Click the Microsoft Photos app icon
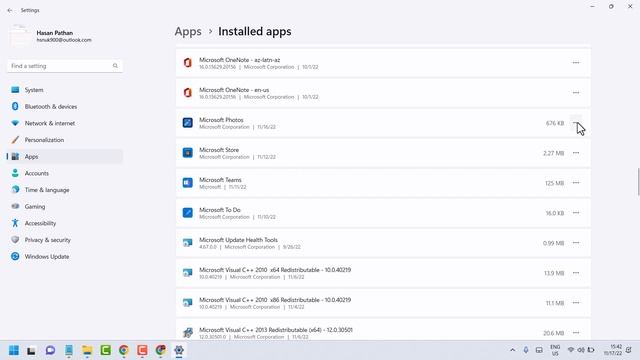The image size is (640, 360). click(x=187, y=123)
